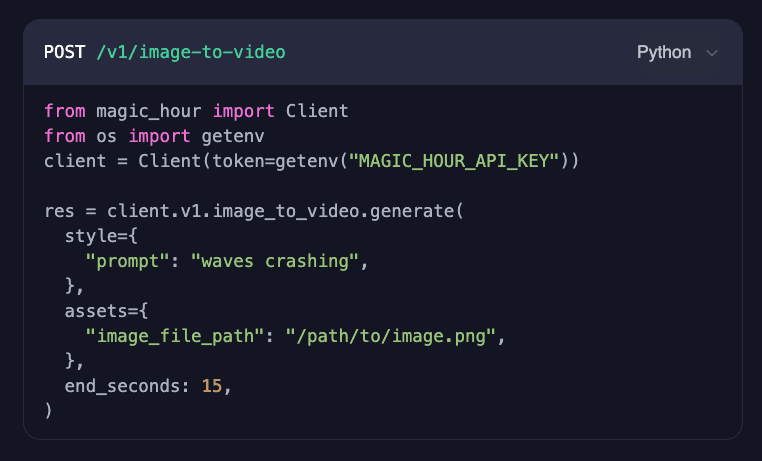The height and width of the screenshot is (461, 762).
Task: Click the "prompt" key in the code
Action: 128,261
